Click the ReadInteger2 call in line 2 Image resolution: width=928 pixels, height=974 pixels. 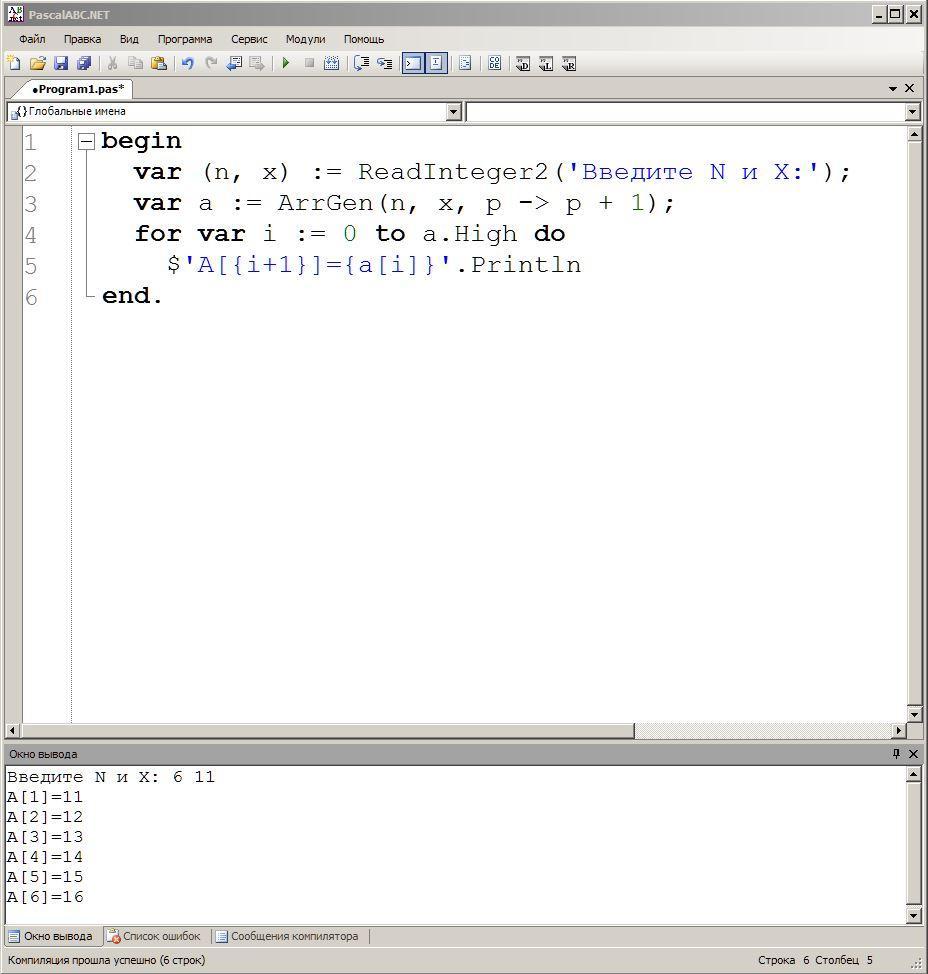[453, 172]
